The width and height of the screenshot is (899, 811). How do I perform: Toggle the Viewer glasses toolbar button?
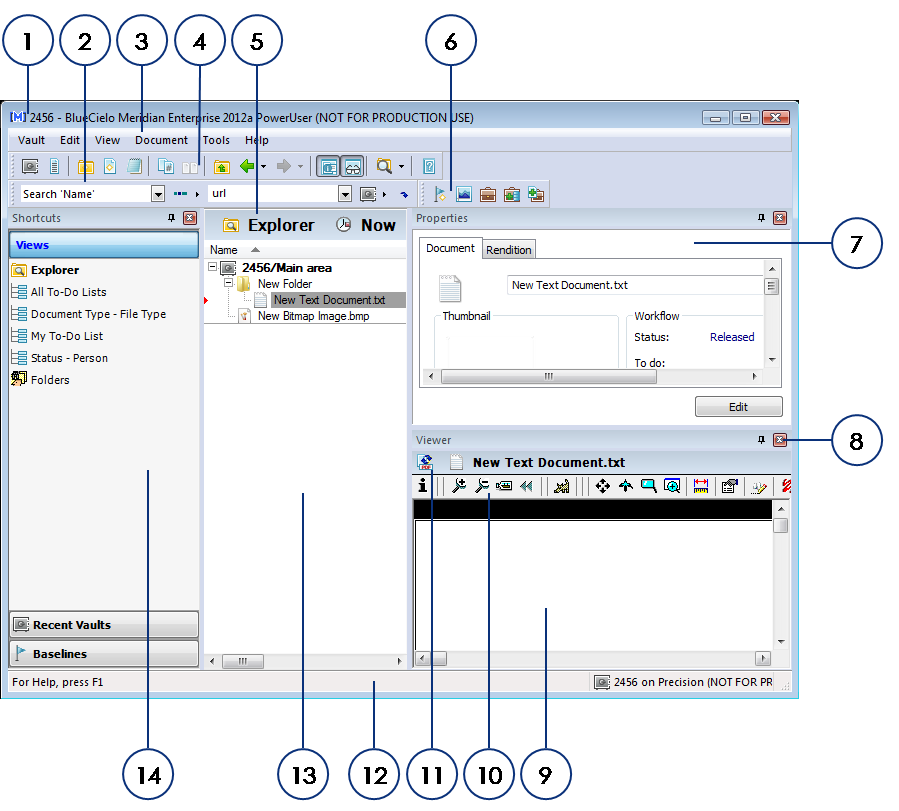click(x=353, y=167)
